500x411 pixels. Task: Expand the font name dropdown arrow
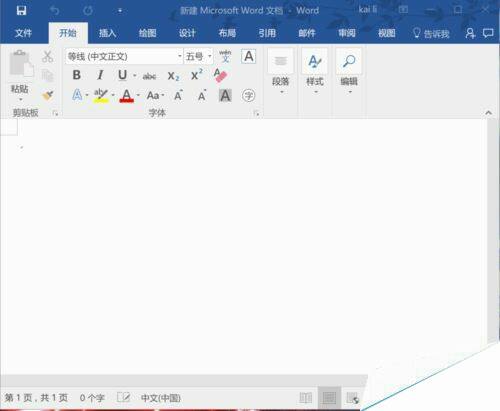click(x=180, y=56)
